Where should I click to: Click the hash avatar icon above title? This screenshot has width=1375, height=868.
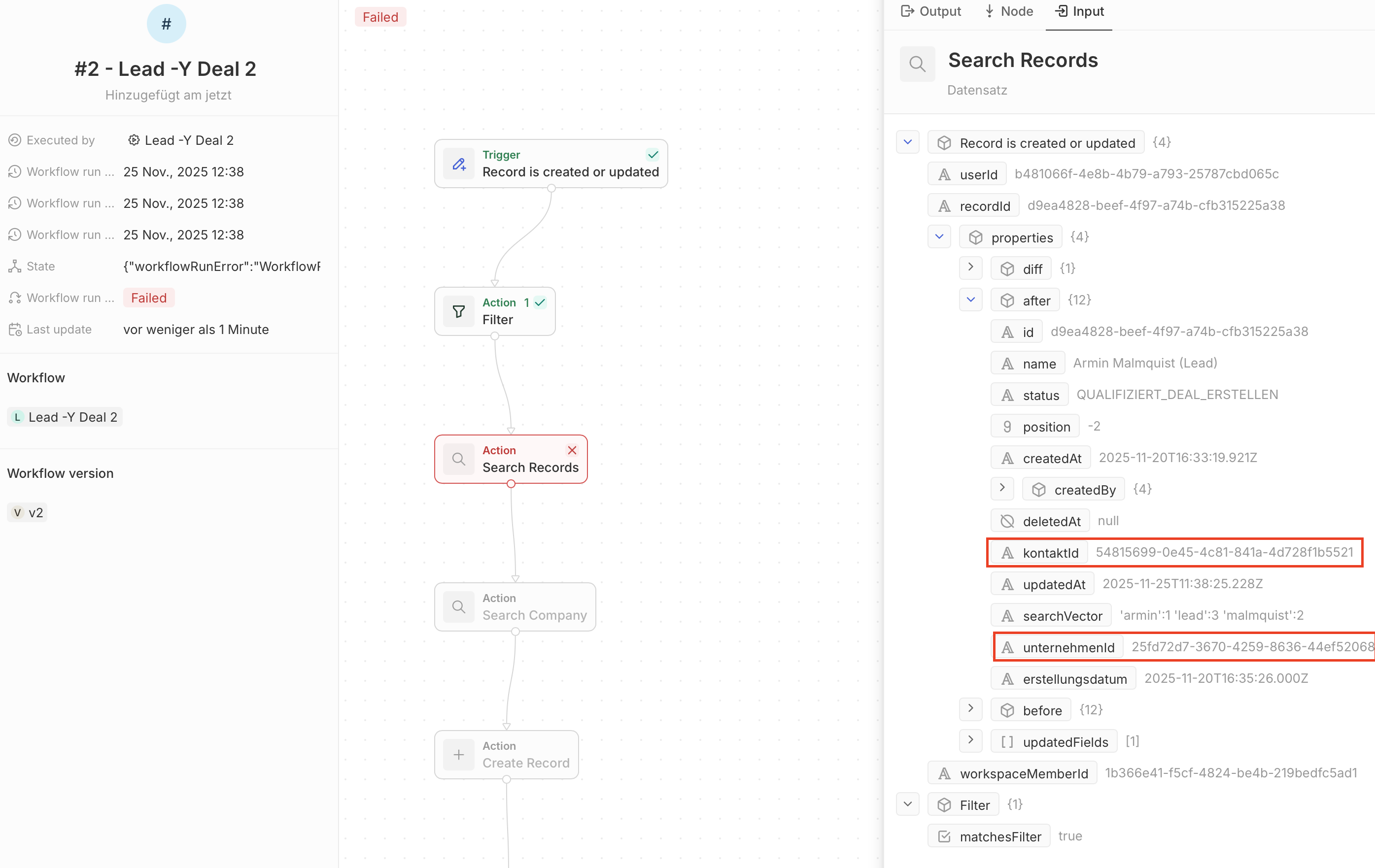click(x=166, y=24)
